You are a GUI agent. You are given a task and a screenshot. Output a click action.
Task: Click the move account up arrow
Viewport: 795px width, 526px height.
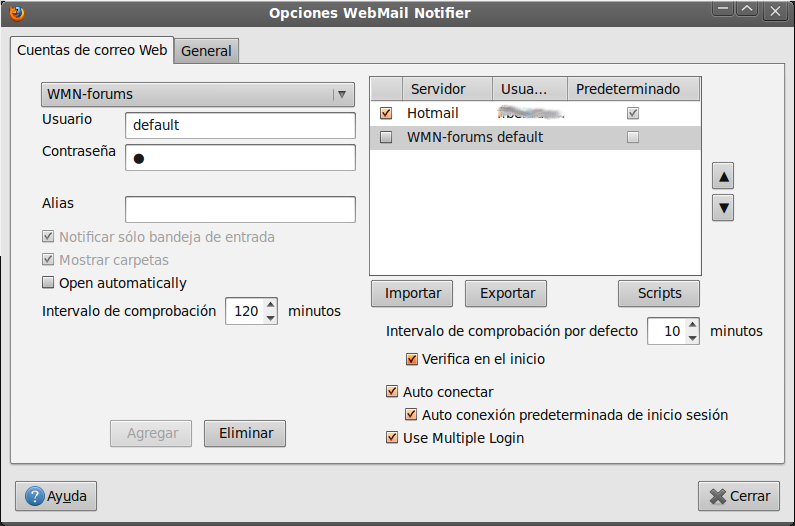(x=723, y=177)
